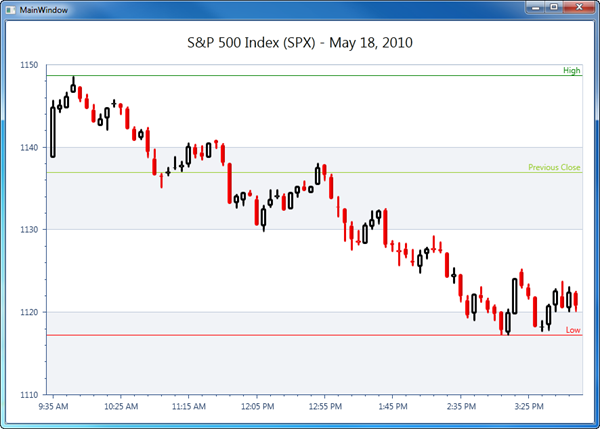Viewport: 600px width, 429px height.
Task: Click the red Low line label
Action: (x=573, y=330)
